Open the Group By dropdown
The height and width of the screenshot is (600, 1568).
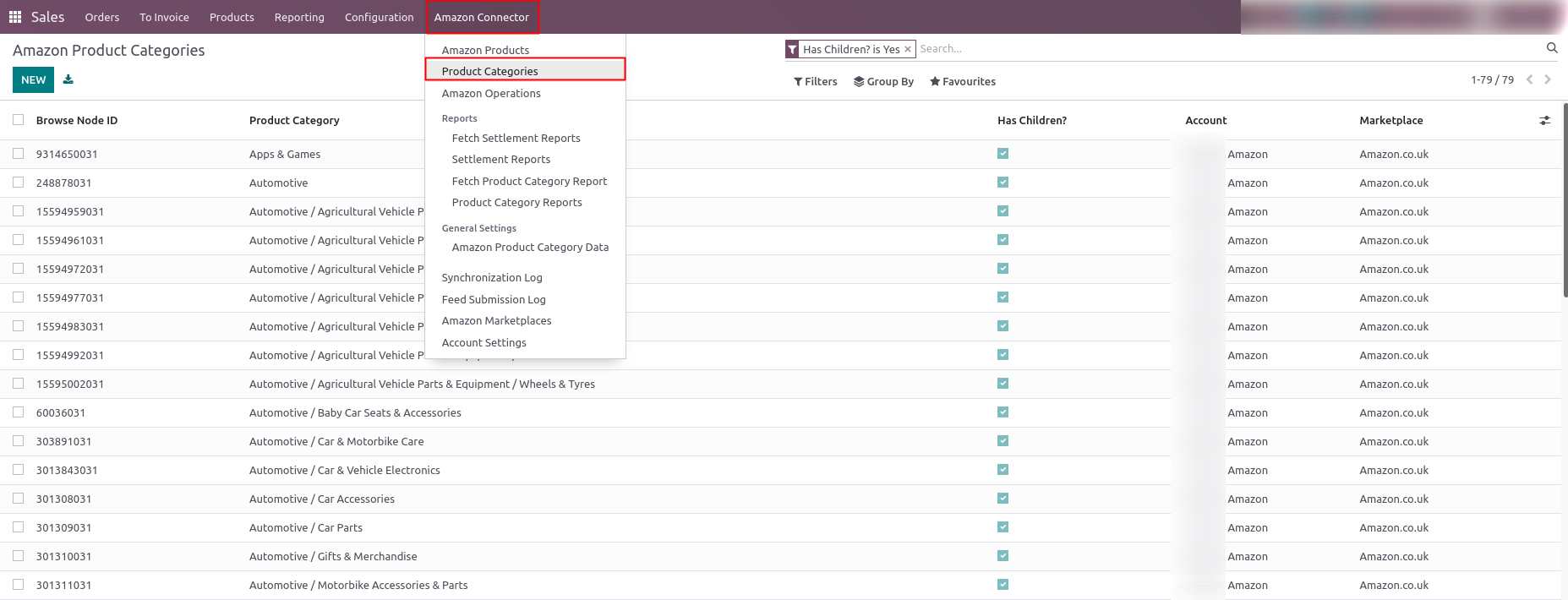[x=884, y=81]
